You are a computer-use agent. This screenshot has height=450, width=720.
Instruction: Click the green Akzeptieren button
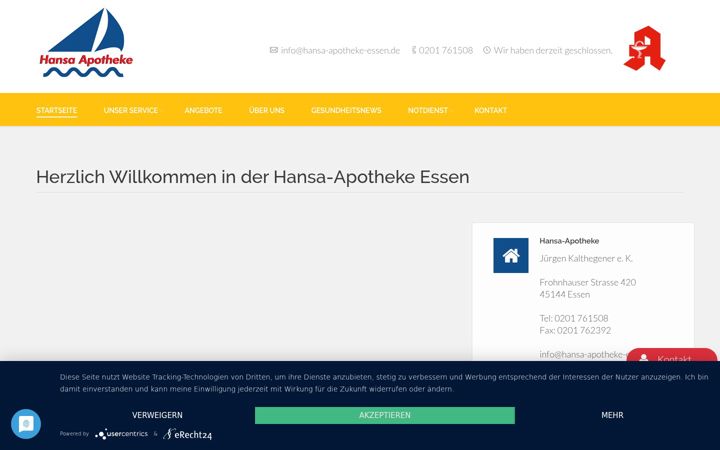coord(385,415)
